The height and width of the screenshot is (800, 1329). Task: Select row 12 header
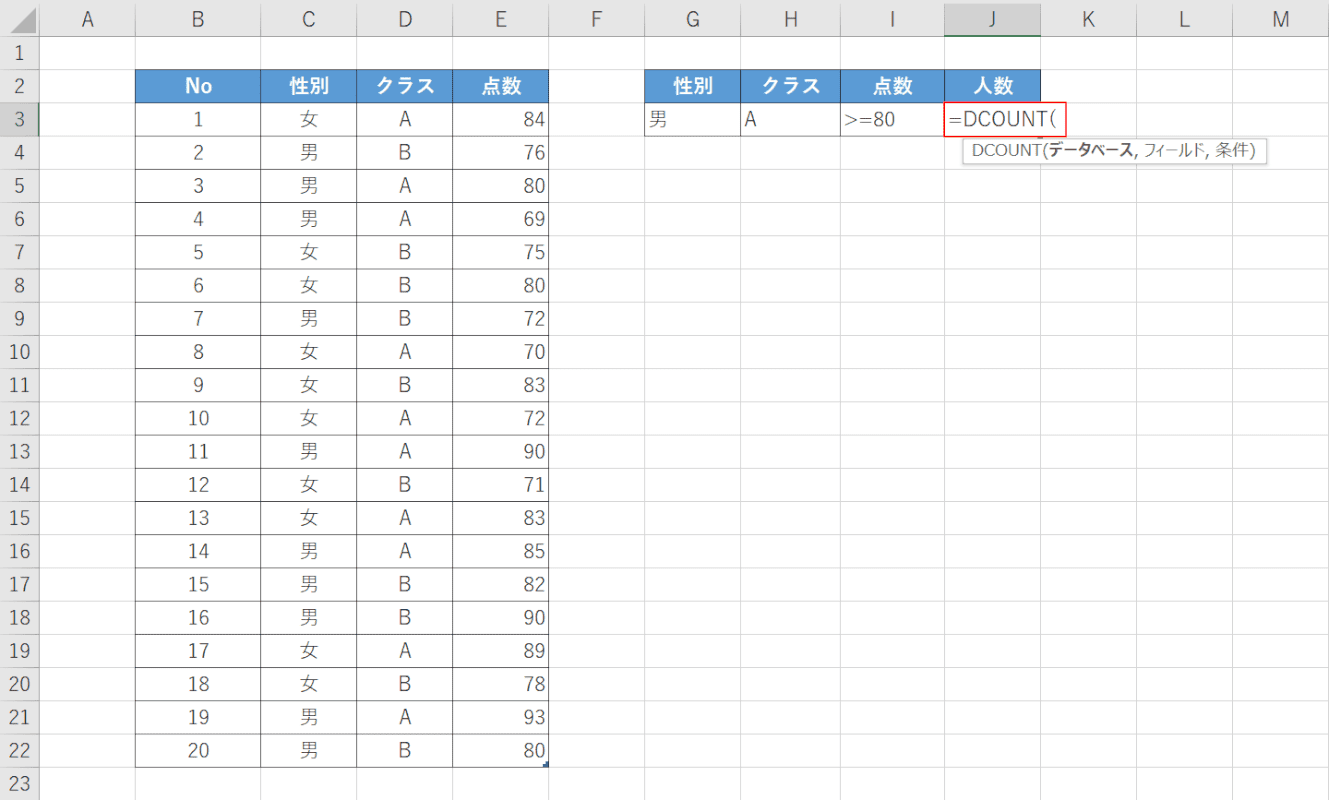[19, 418]
